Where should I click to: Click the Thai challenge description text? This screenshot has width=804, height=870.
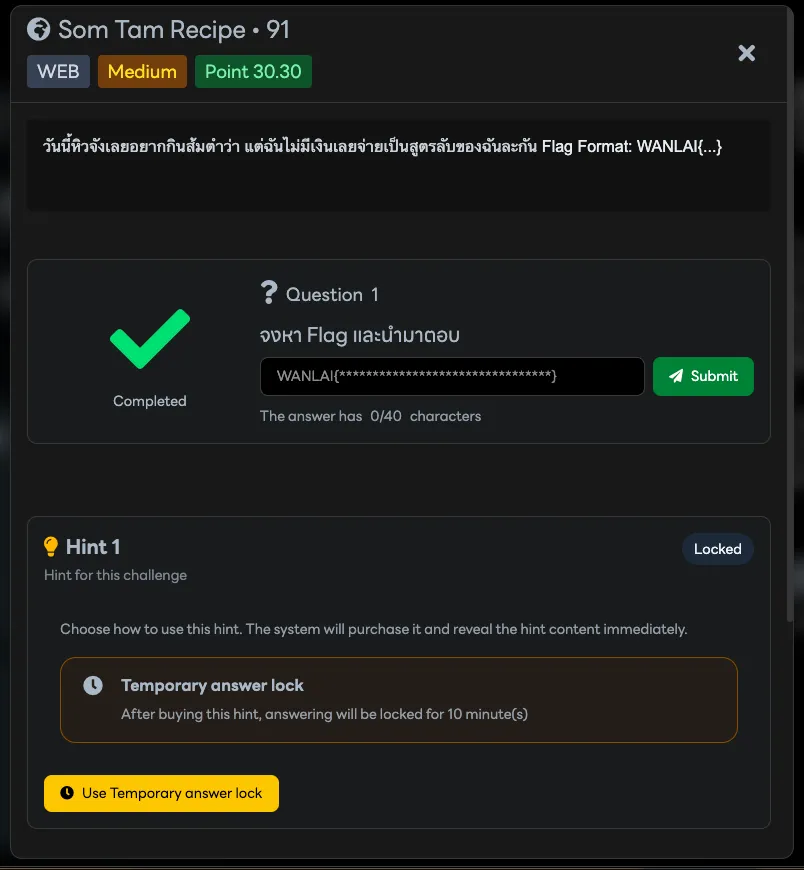380,147
